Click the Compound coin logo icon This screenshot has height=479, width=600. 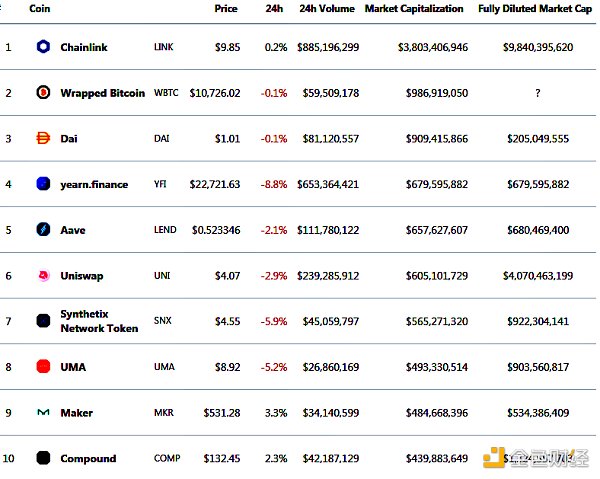(x=43, y=458)
